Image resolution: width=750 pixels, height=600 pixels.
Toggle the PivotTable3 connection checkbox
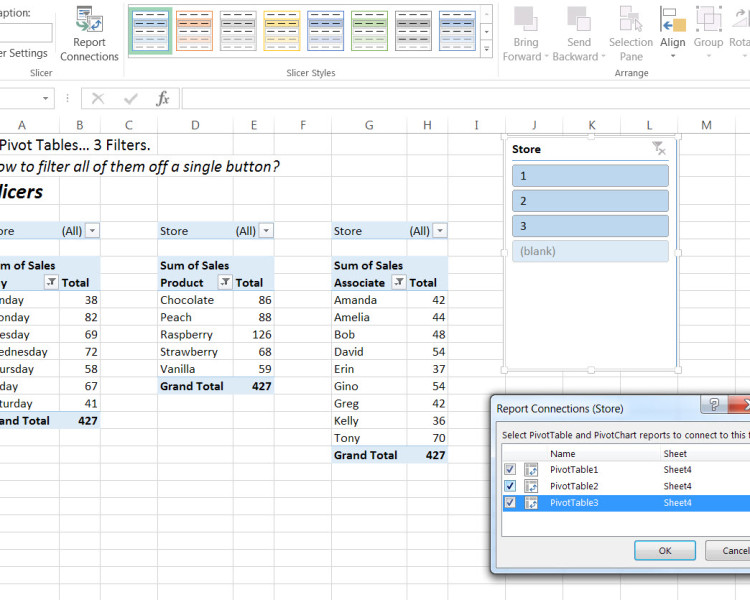pyautogui.click(x=511, y=503)
